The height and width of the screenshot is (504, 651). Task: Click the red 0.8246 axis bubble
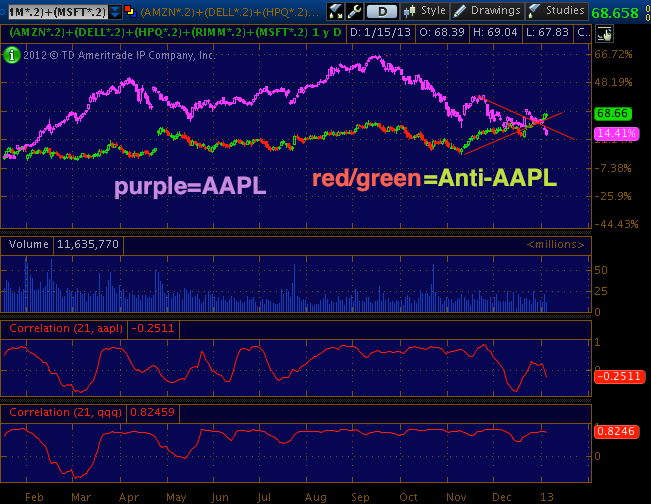click(x=617, y=432)
